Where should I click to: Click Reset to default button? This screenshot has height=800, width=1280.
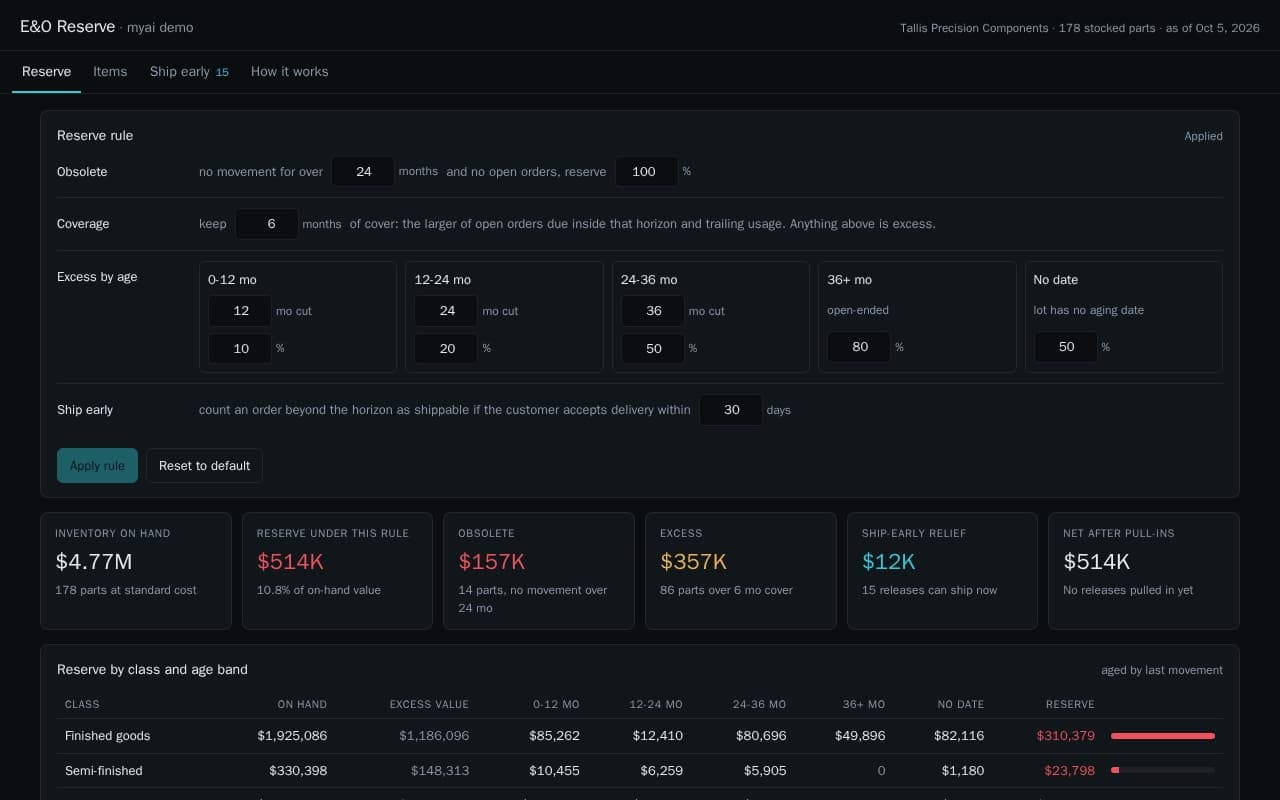tap(204, 466)
